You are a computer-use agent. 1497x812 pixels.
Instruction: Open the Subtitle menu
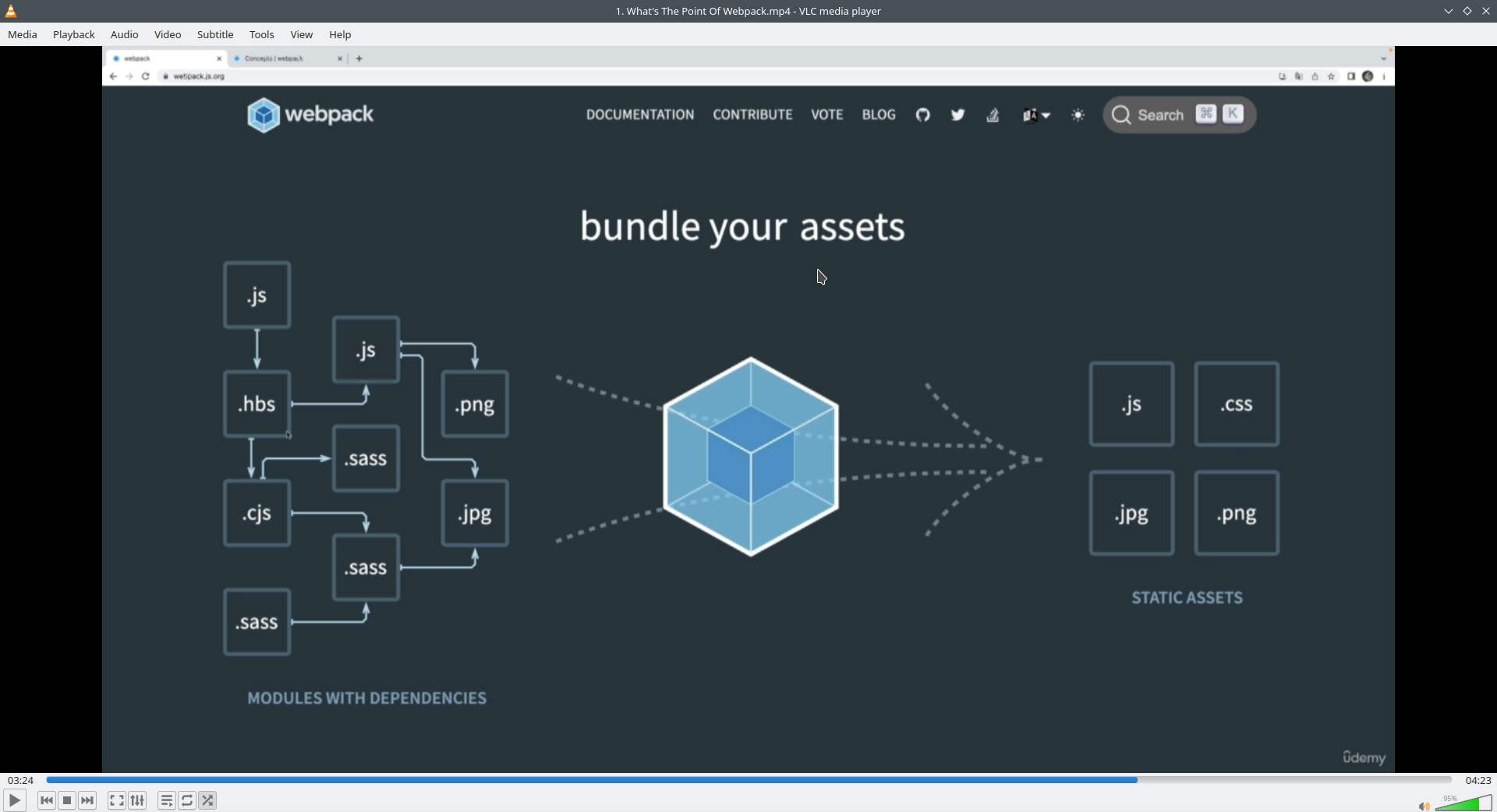tap(215, 34)
